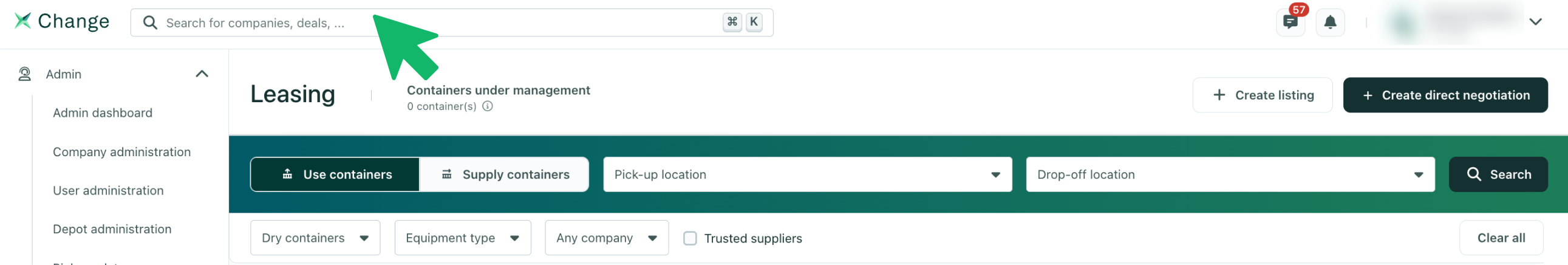Click the magnifier icon in the search bar
This screenshot has height=265, width=1568.
[x=150, y=22]
